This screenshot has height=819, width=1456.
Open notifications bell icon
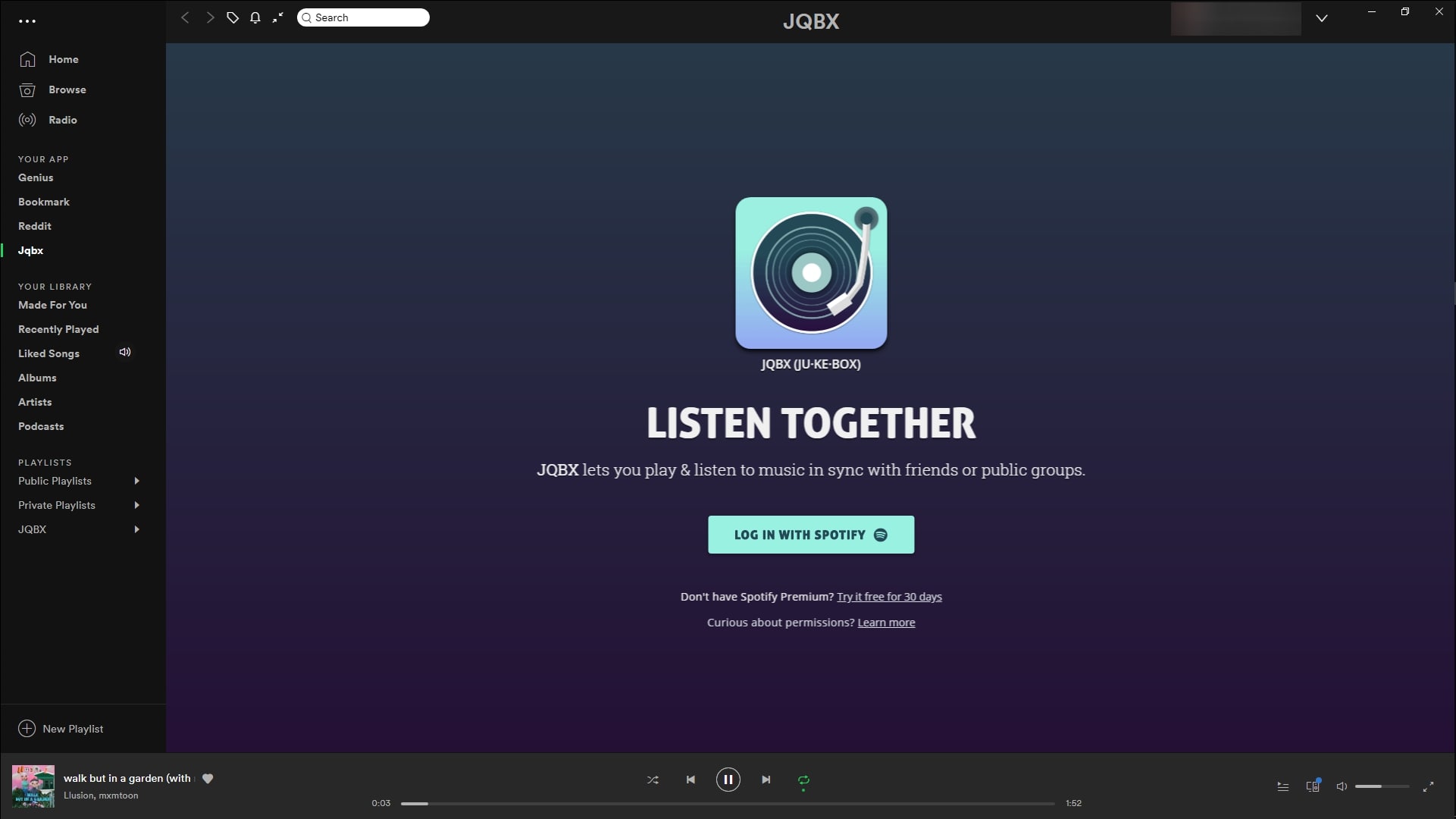pos(255,17)
